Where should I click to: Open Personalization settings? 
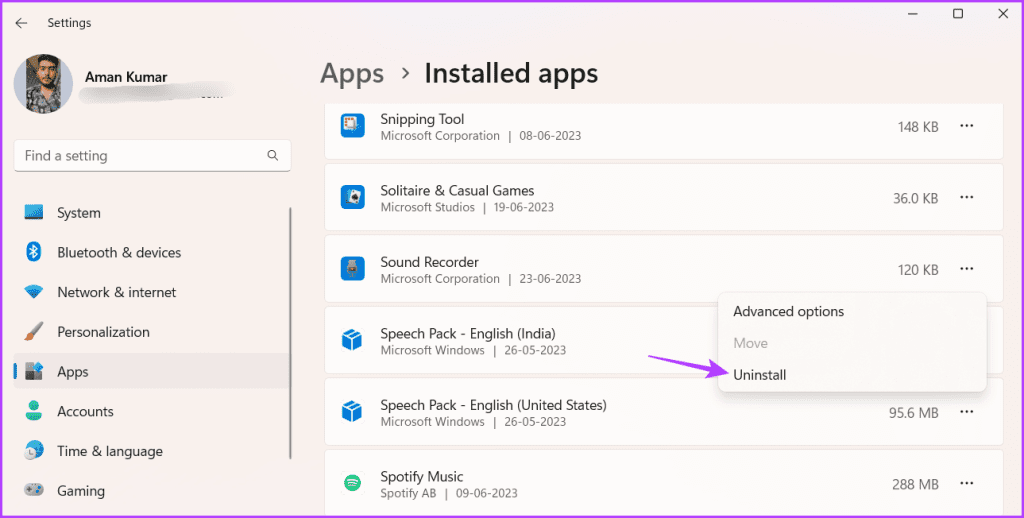pyautogui.click(x=152, y=332)
